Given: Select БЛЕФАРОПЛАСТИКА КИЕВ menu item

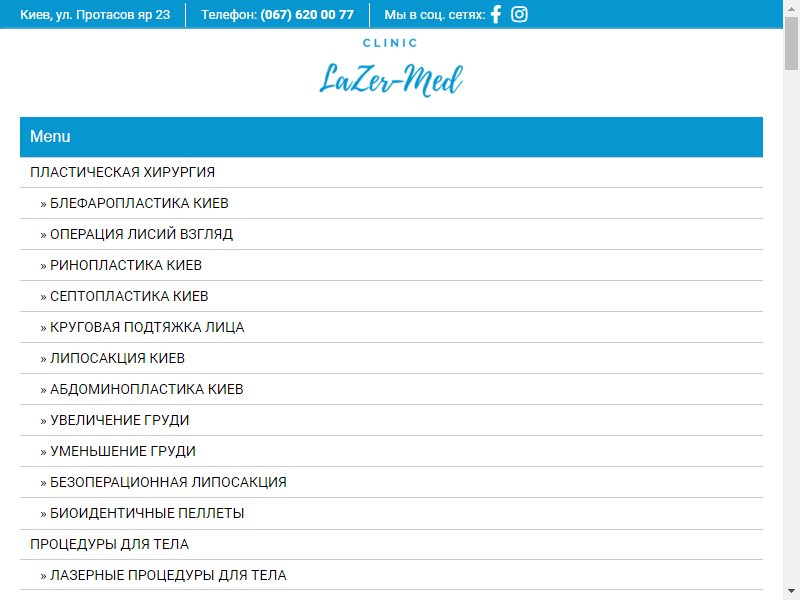Looking at the screenshot, I should tap(391, 203).
